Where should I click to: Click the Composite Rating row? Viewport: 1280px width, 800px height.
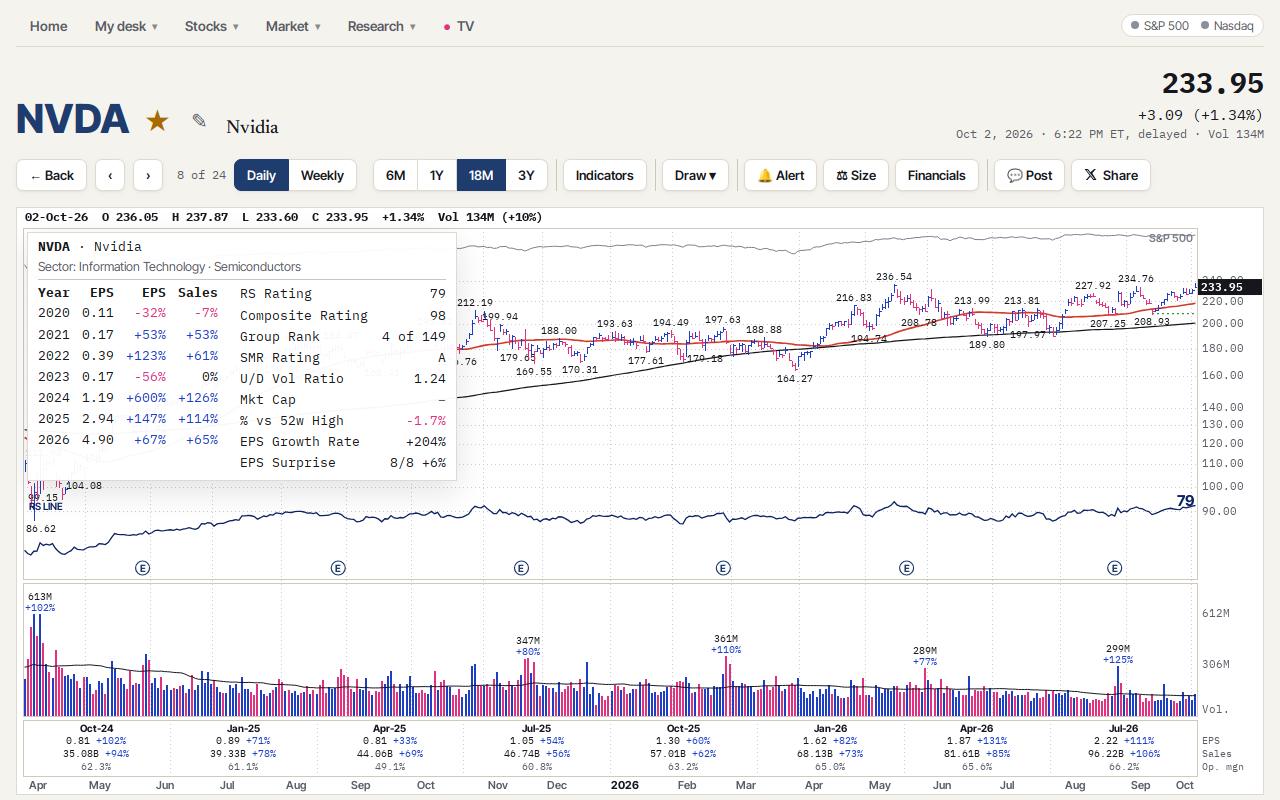343,315
